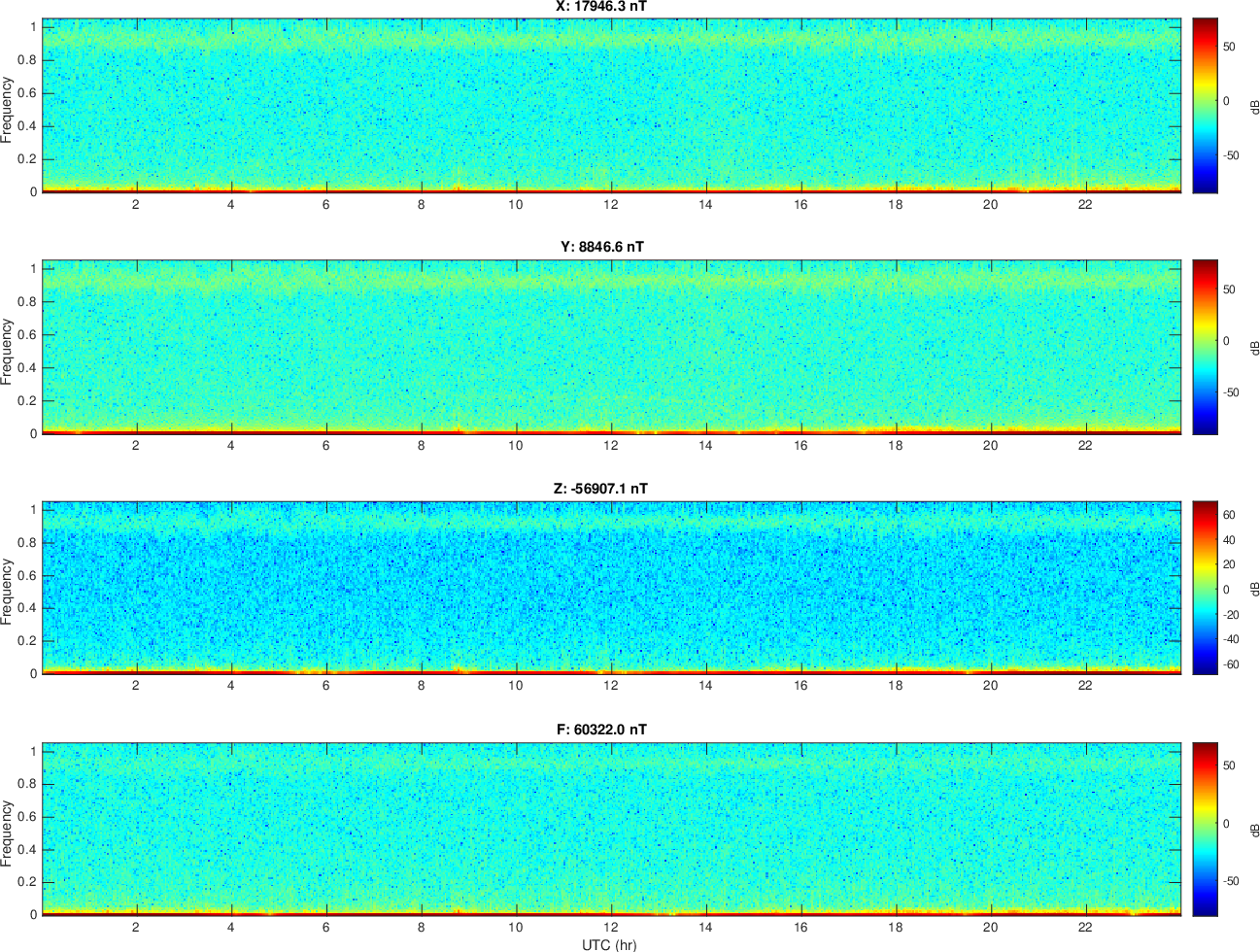Screen dimensions: 1260x952
Task: Click the F: 60322.0 nT title
Action: point(602,730)
